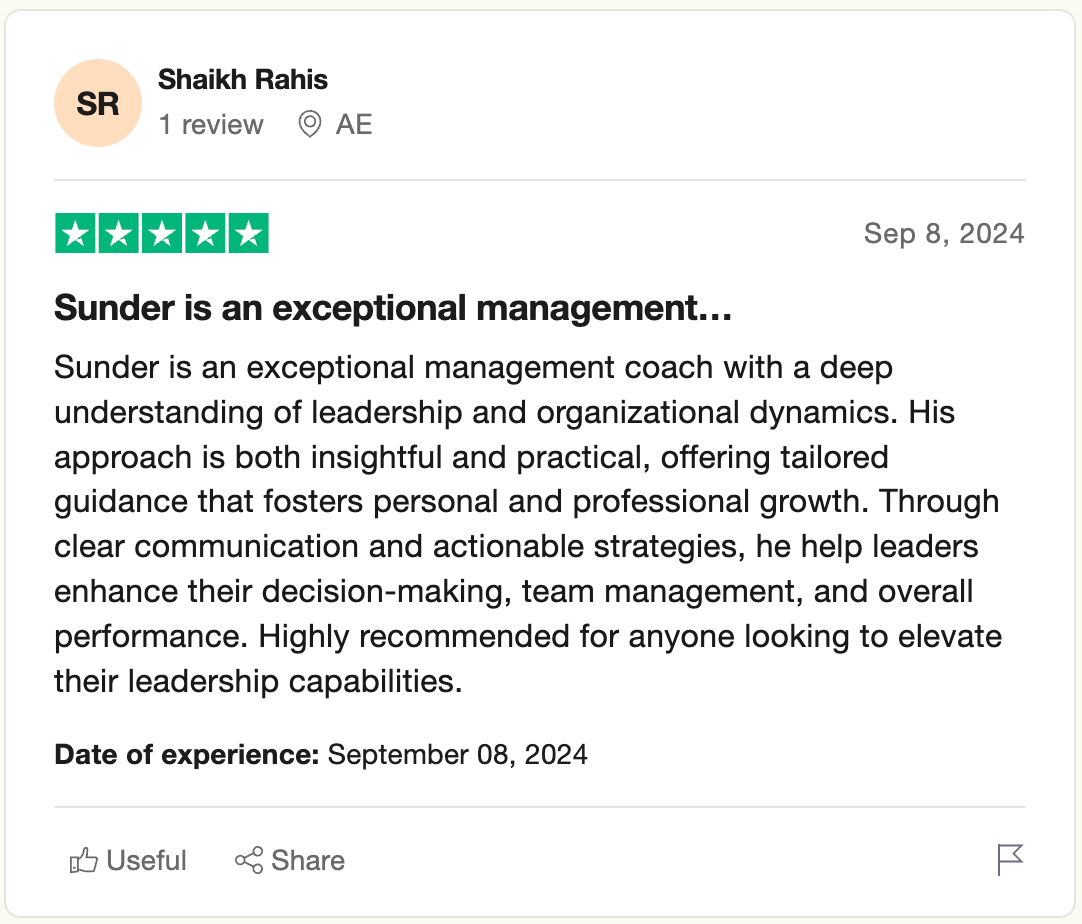
Task: Click the location pin icon
Action: coord(310,125)
